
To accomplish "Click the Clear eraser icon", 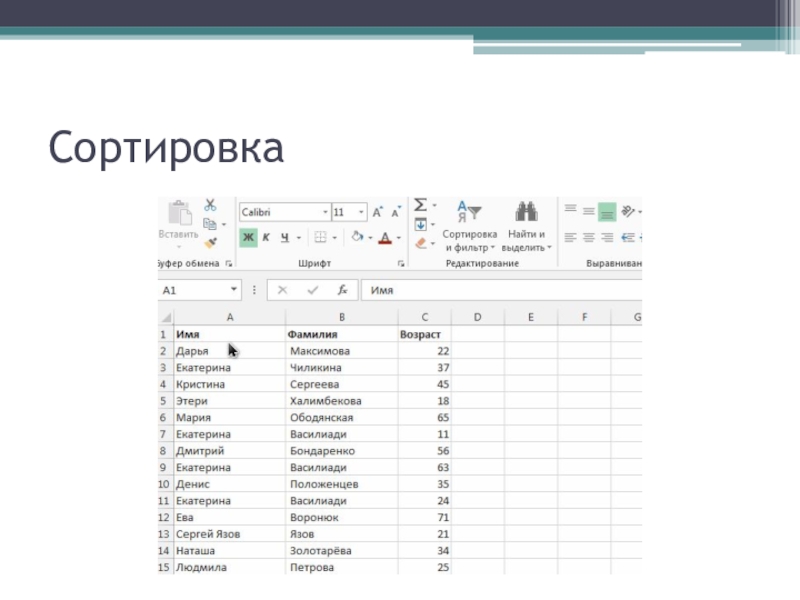I will coord(420,243).
